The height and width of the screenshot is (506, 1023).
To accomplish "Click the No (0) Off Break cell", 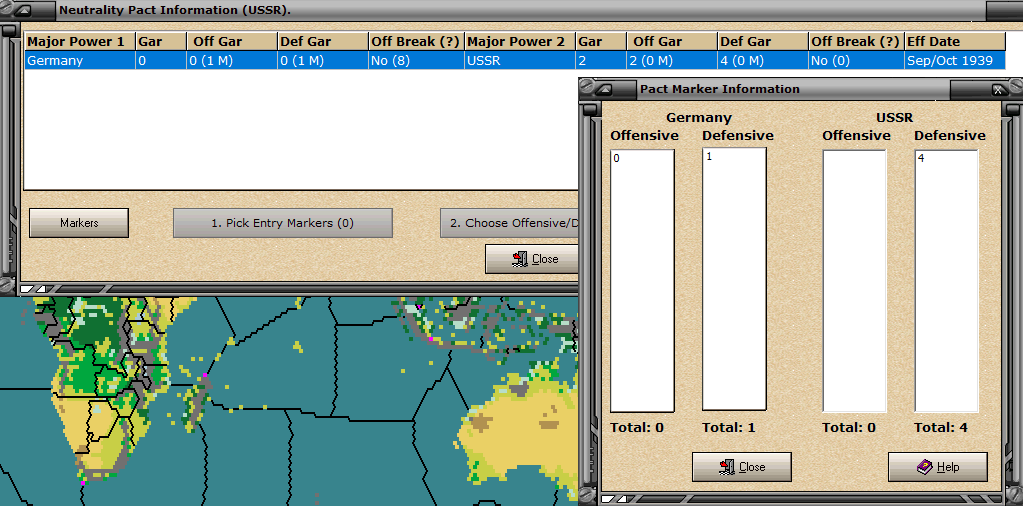I will 856,61.
